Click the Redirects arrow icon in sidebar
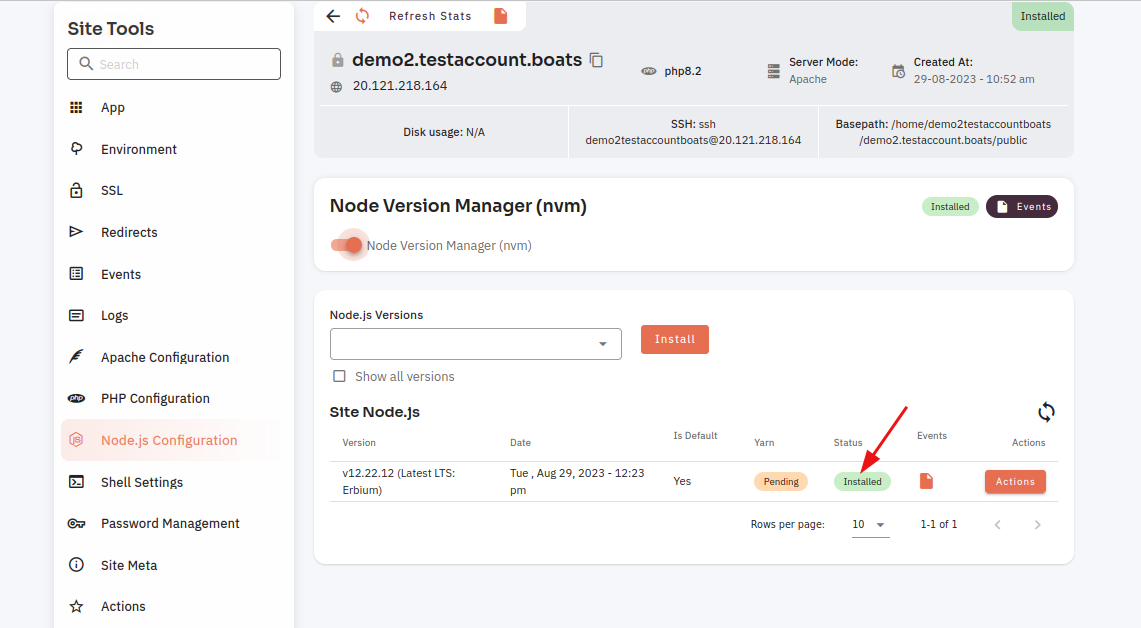The width and height of the screenshot is (1141, 628). [76, 232]
